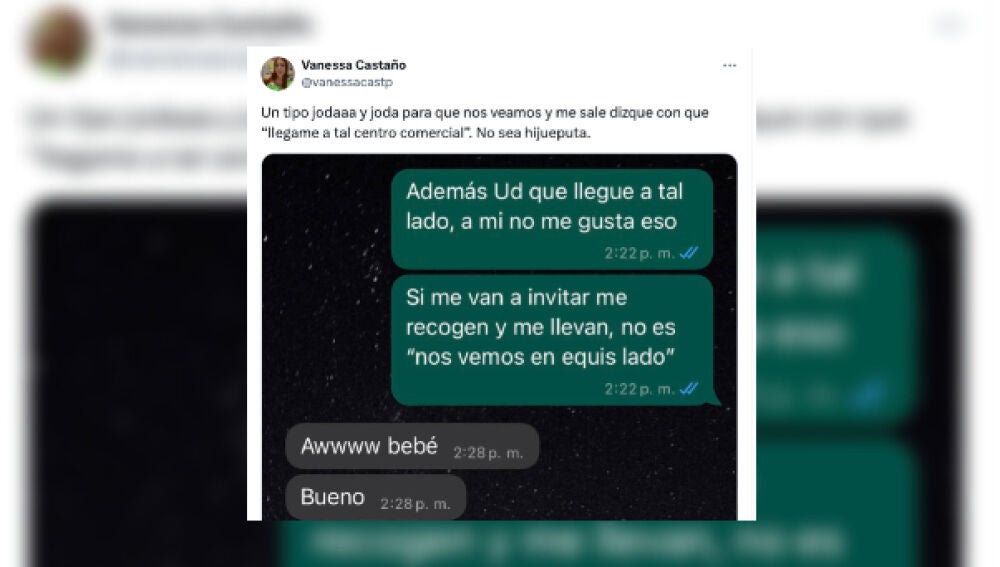
Task: Click the blurred profile avatar in background header
Action: click(x=59, y=40)
